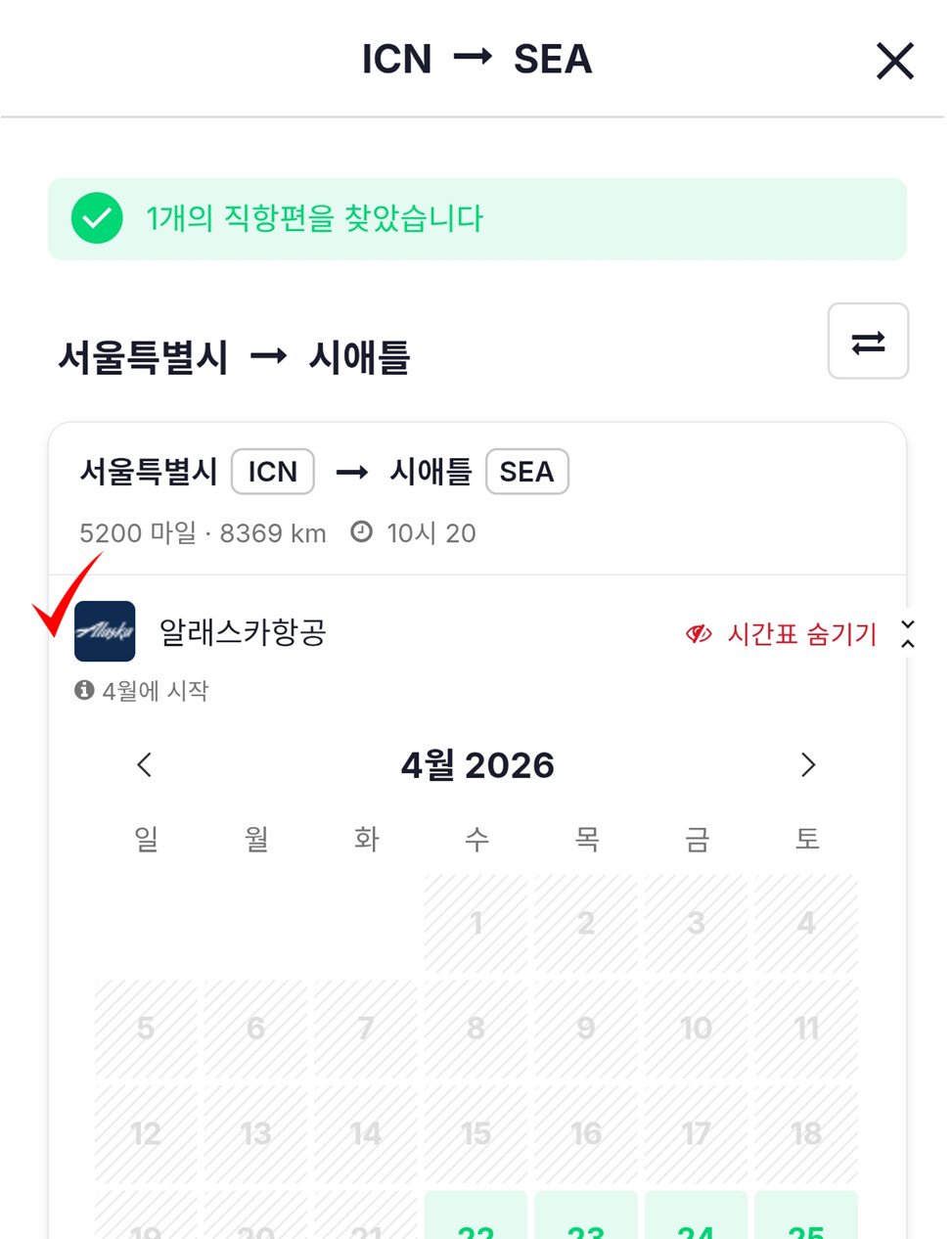
Task: Click the direct-flight found notification banner
Action: [477, 219]
